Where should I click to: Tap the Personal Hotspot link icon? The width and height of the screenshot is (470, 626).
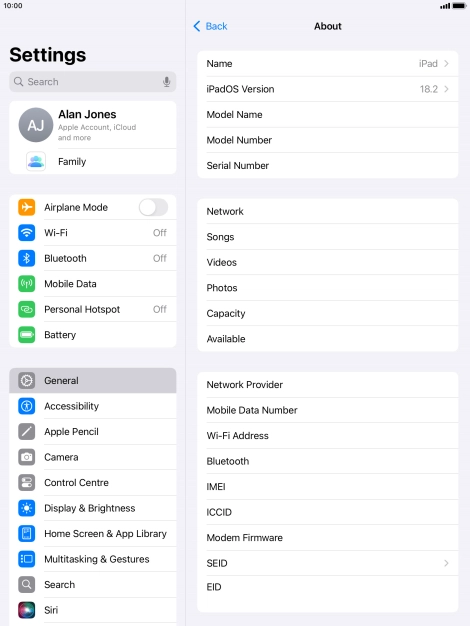27,309
